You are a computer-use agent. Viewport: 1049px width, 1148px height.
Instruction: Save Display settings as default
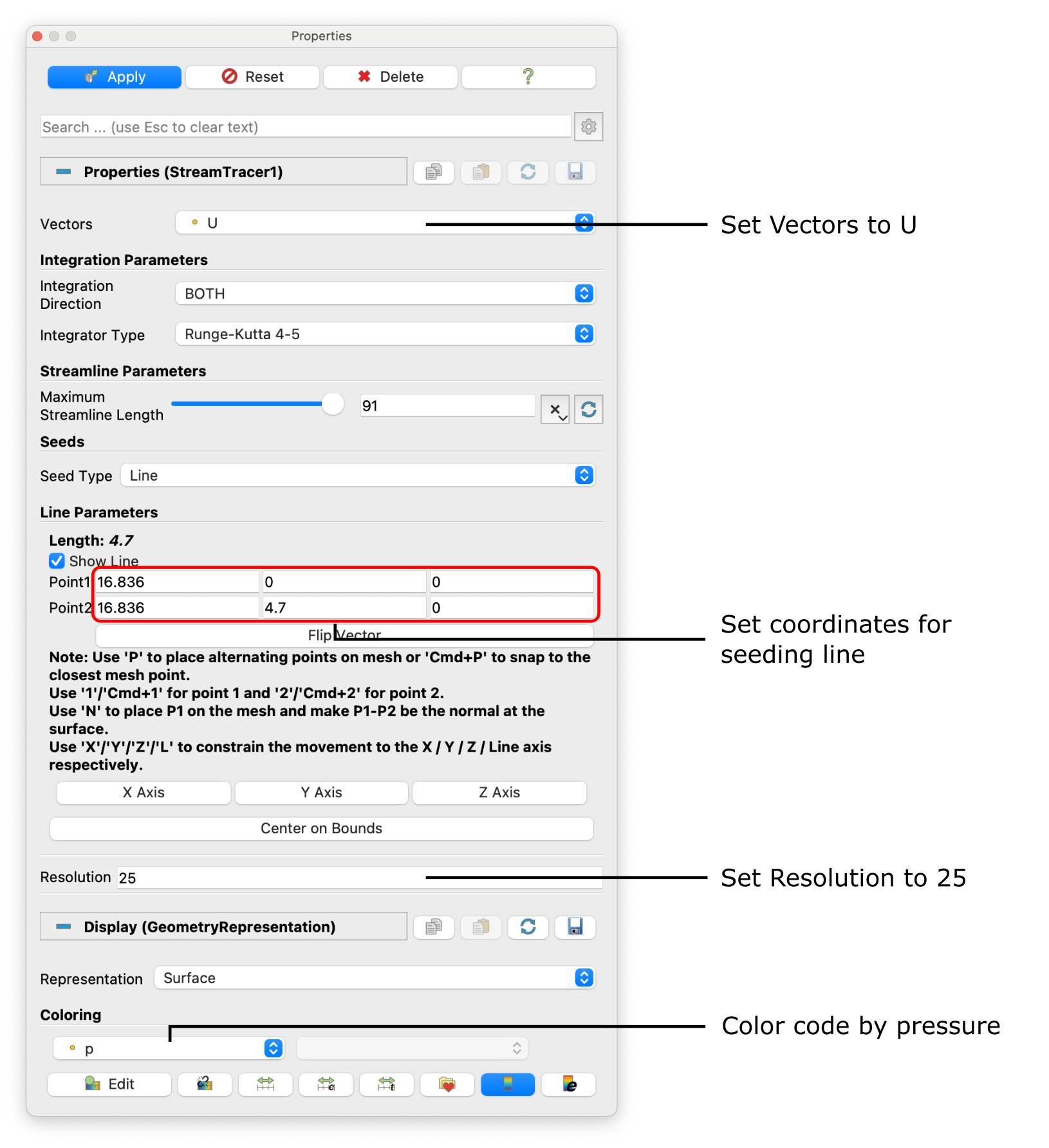[x=575, y=927]
